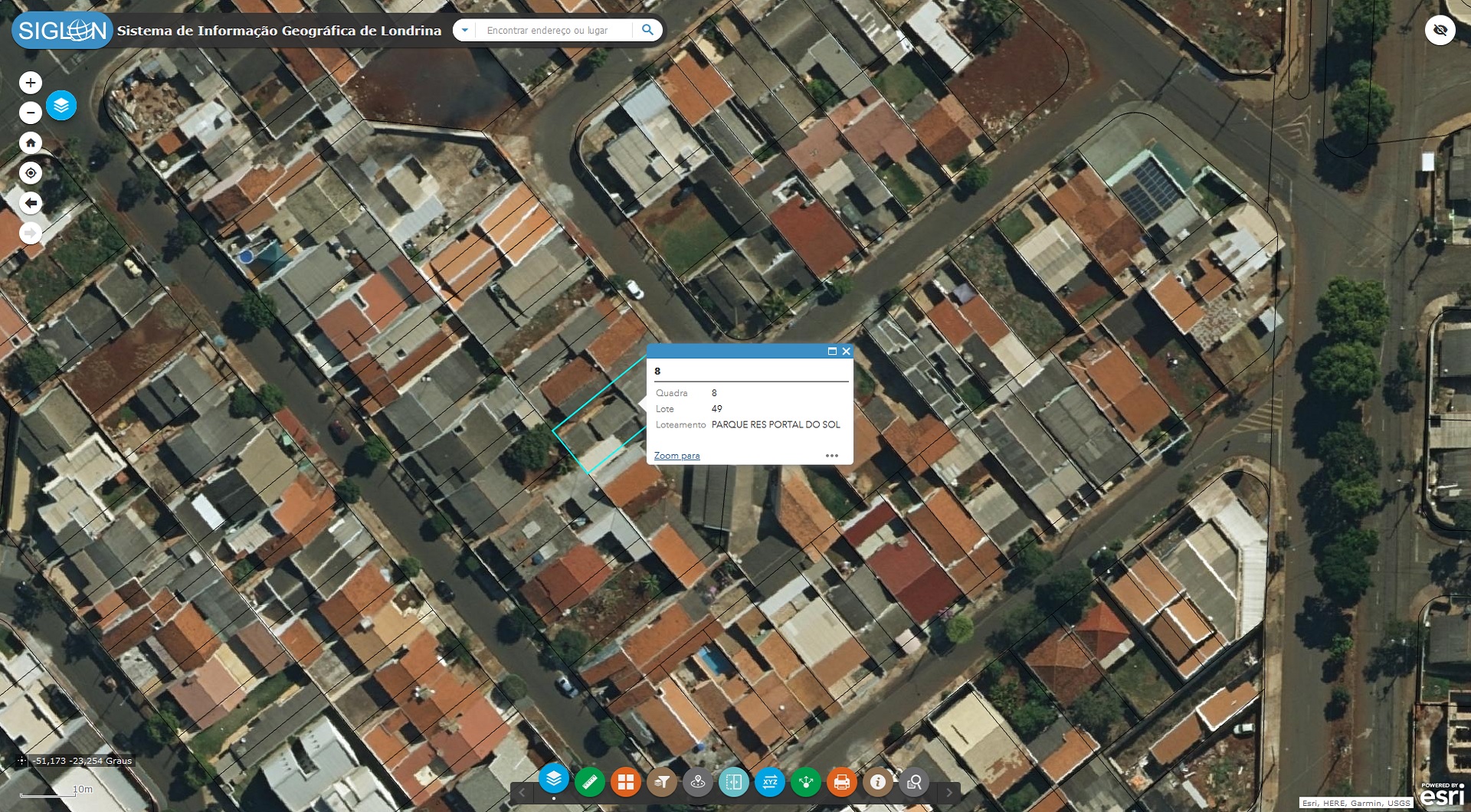Open the XYZ coordinate conversion tool
The width and height of the screenshot is (1471, 812).
tap(770, 781)
